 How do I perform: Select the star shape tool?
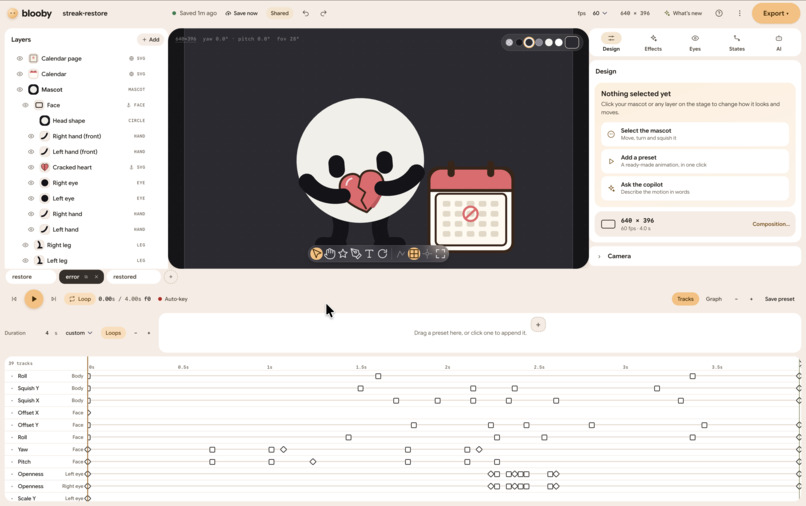pos(343,254)
